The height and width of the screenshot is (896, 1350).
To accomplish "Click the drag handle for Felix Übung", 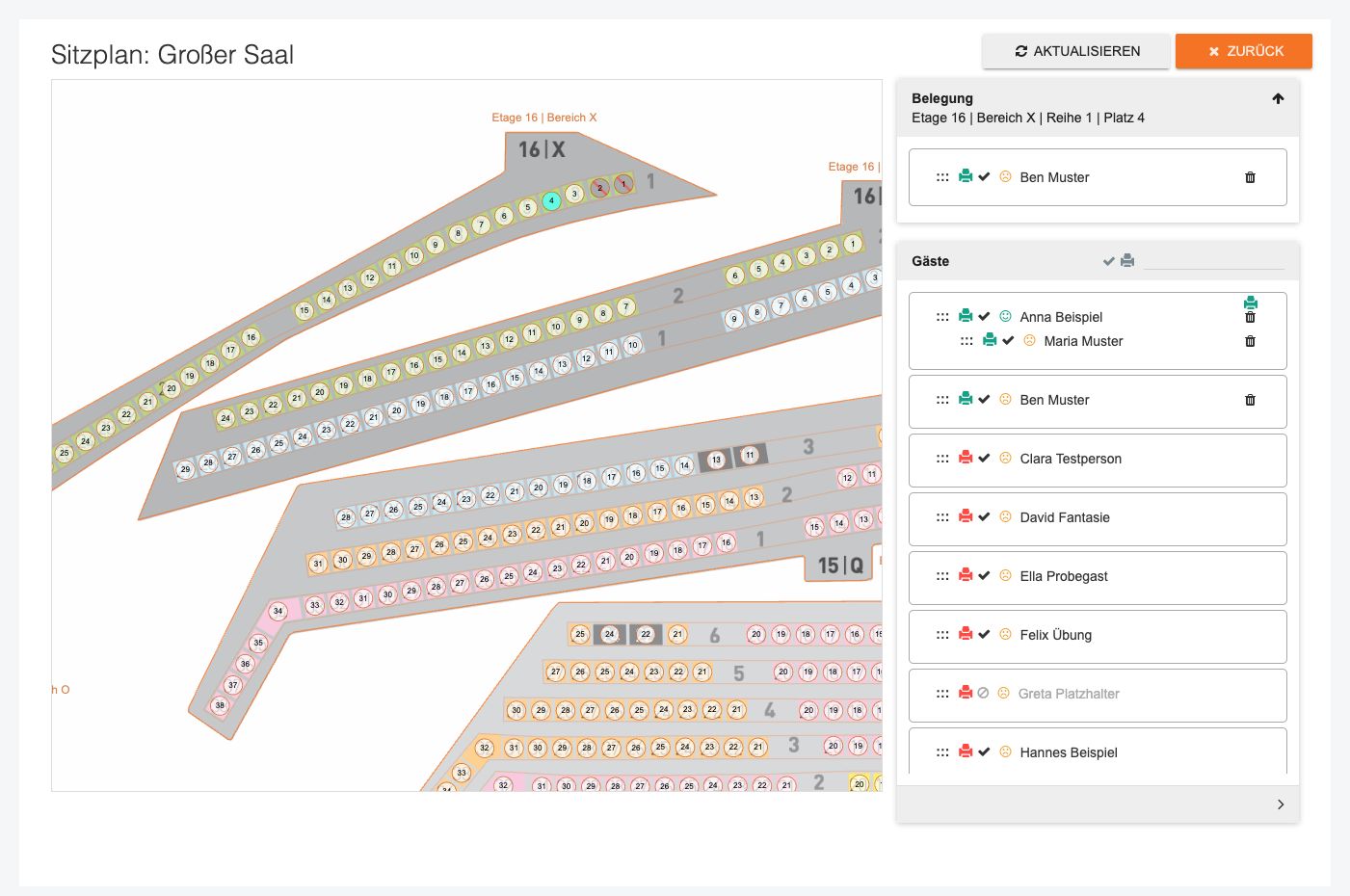I will click(x=942, y=635).
